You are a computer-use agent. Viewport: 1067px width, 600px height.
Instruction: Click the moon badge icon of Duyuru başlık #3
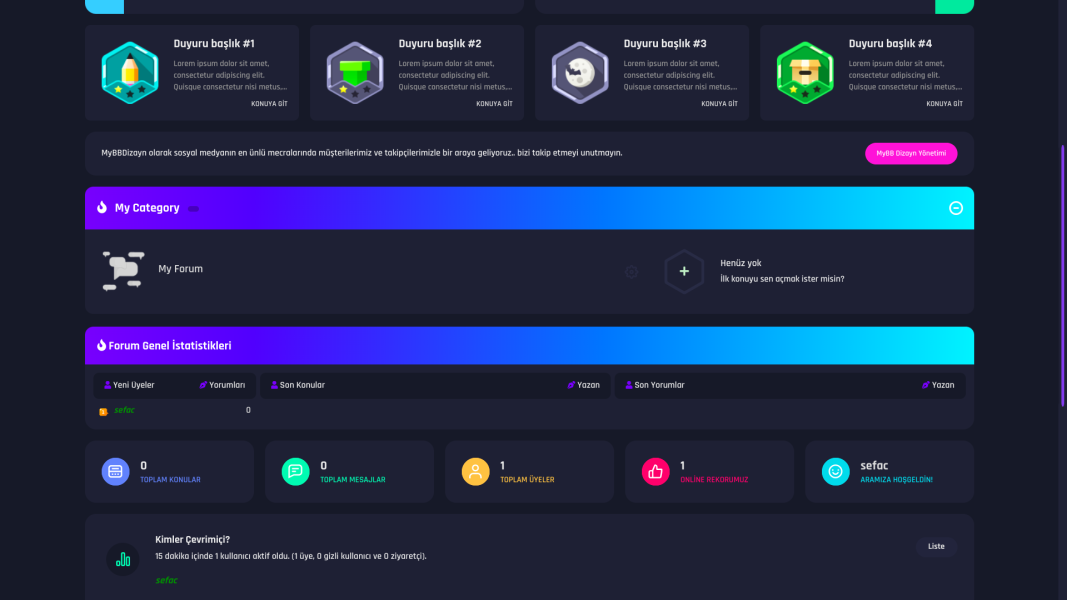(580, 73)
